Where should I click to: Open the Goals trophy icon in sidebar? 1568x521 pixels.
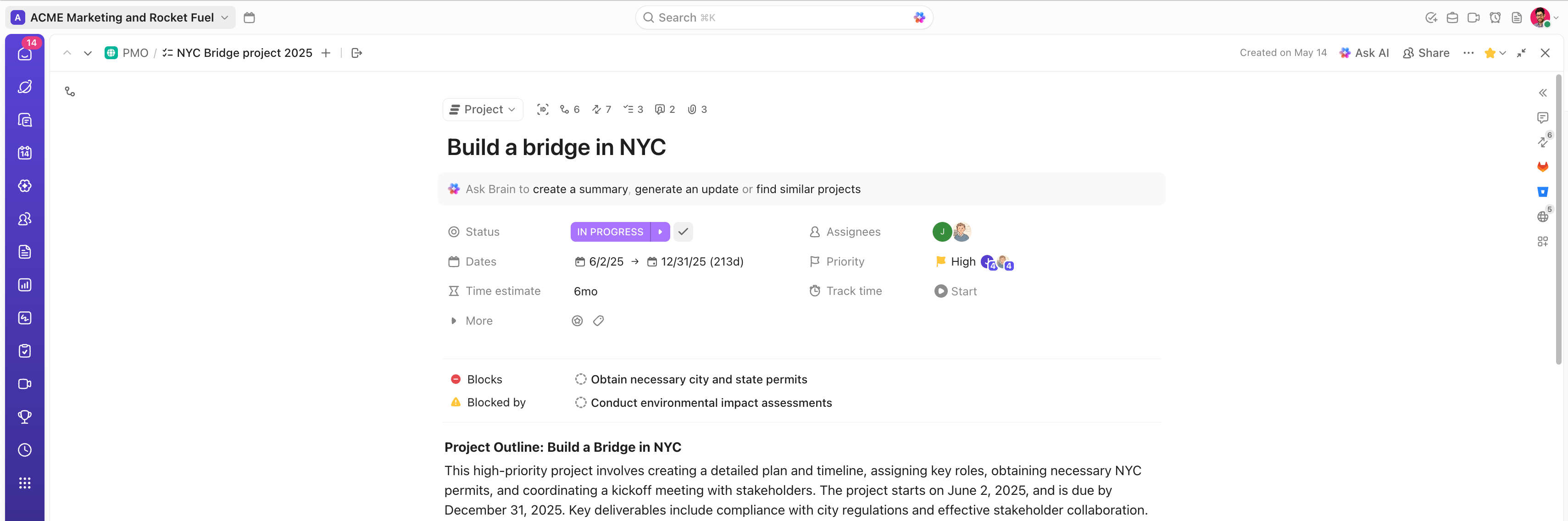click(x=25, y=417)
